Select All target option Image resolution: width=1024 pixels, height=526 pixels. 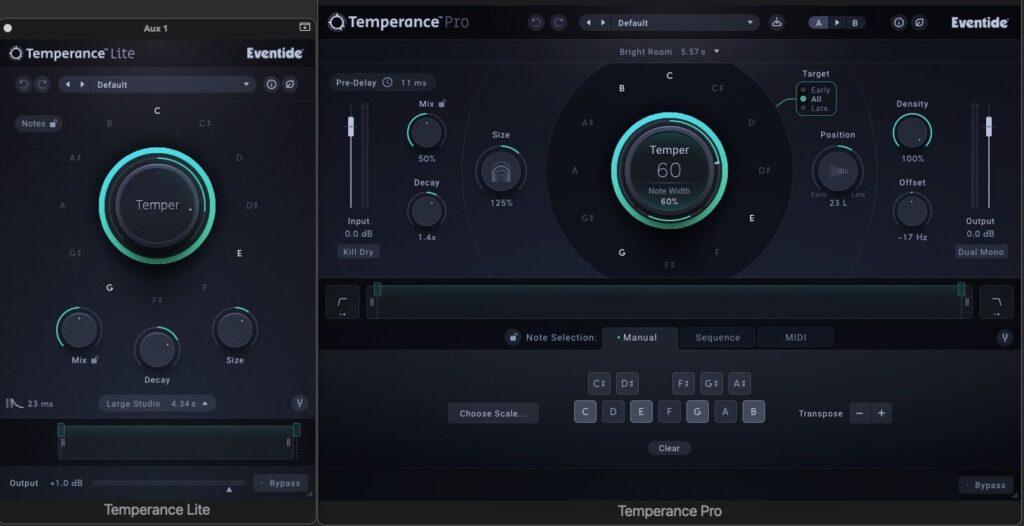tap(811, 99)
